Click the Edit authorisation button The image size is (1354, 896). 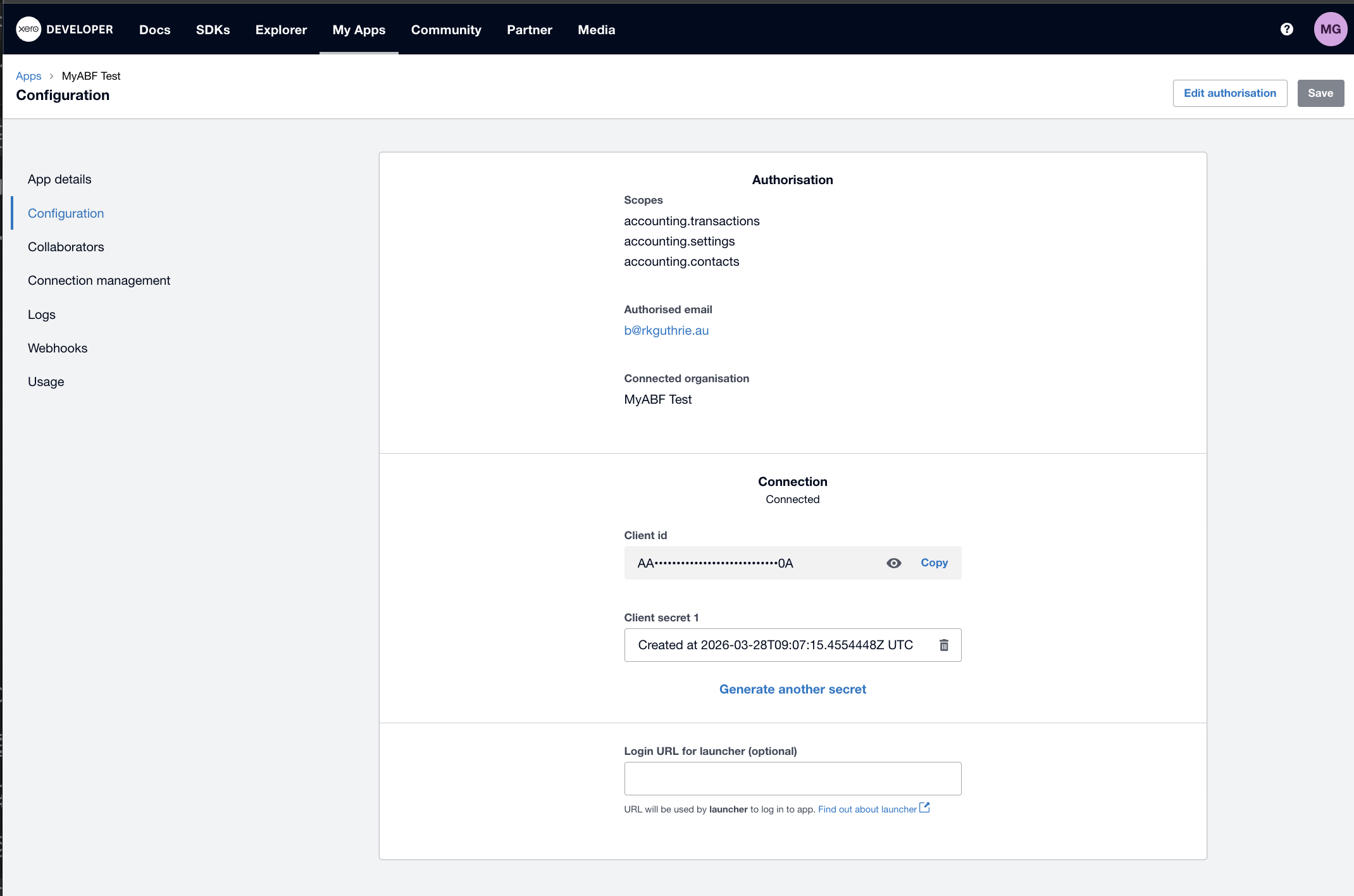pos(1229,93)
